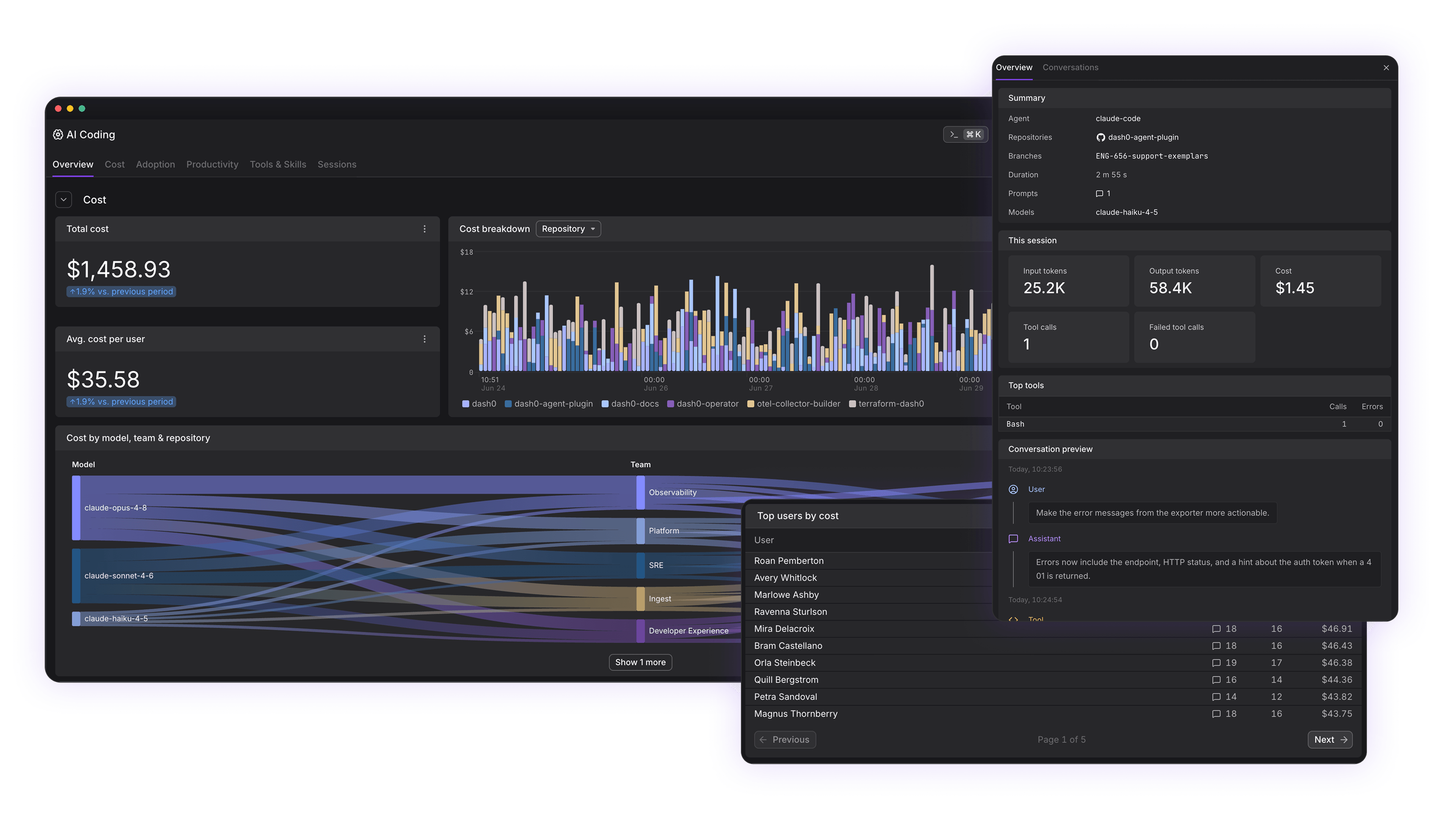
Task: Click Total cost 1.9% vs. previous period badge
Action: (x=121, y=292)
